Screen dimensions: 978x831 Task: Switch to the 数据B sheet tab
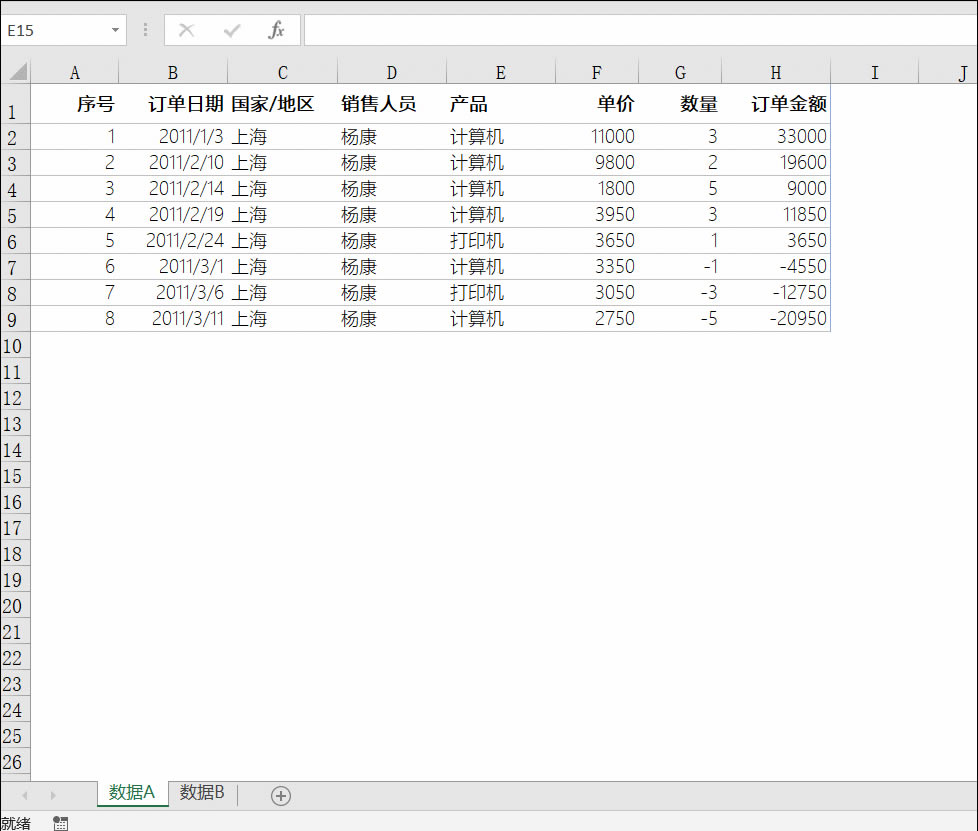(x=202, y=792)
